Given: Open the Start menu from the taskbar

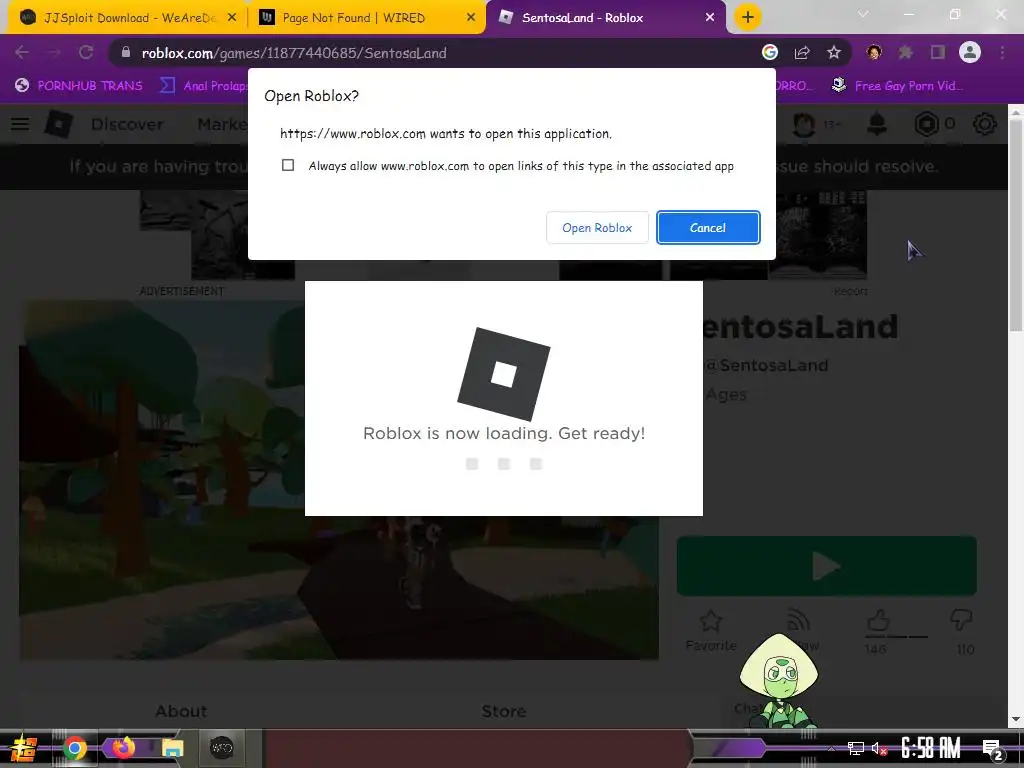Looking at the screenshot, I should tap(23, 748).
